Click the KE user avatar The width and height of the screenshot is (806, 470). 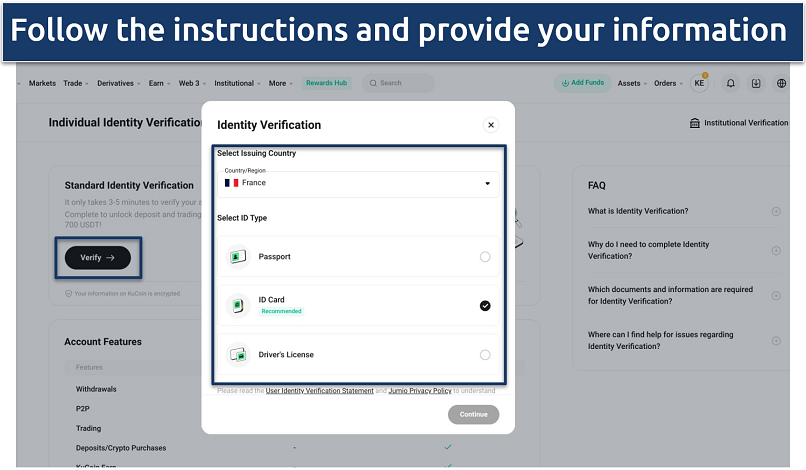click(699, 83)
